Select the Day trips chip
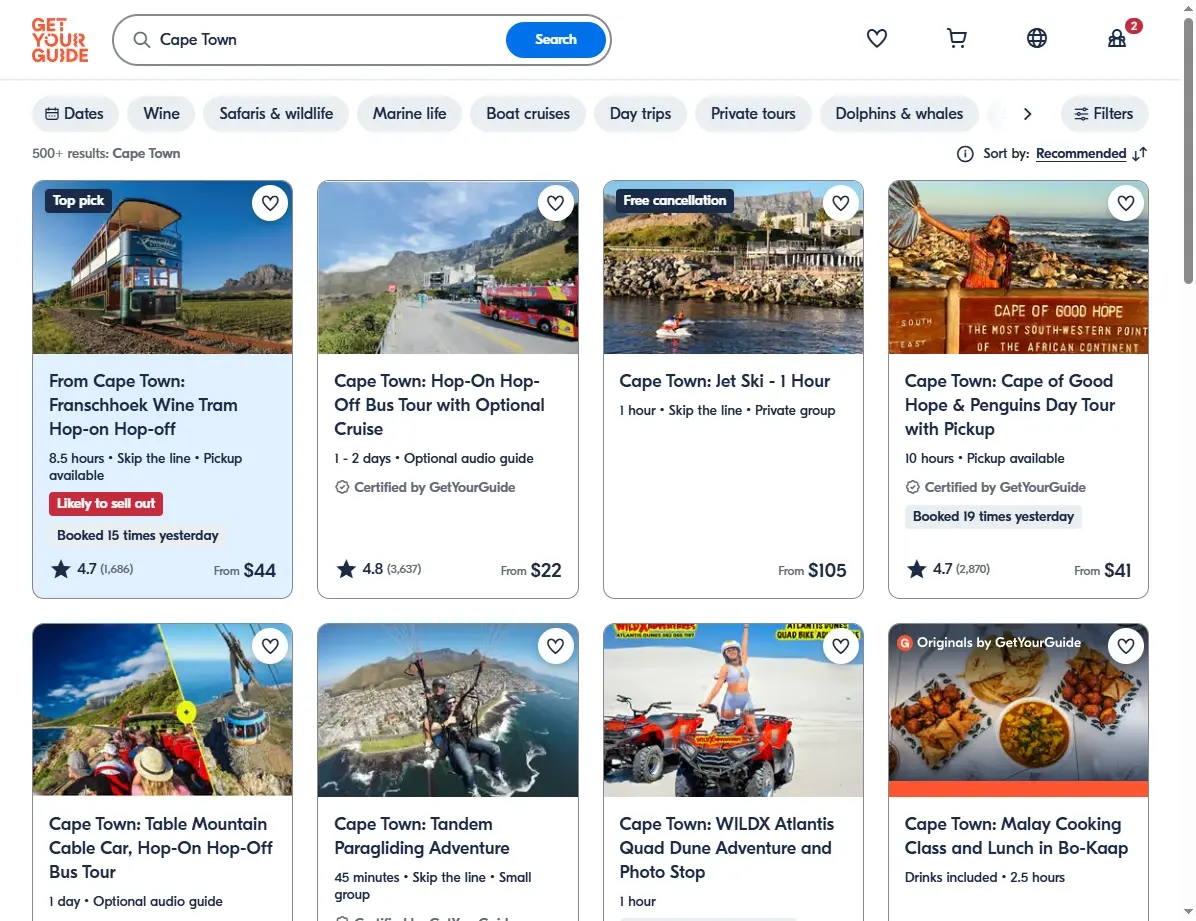The image size is (1196, 921). pos(641,114)
